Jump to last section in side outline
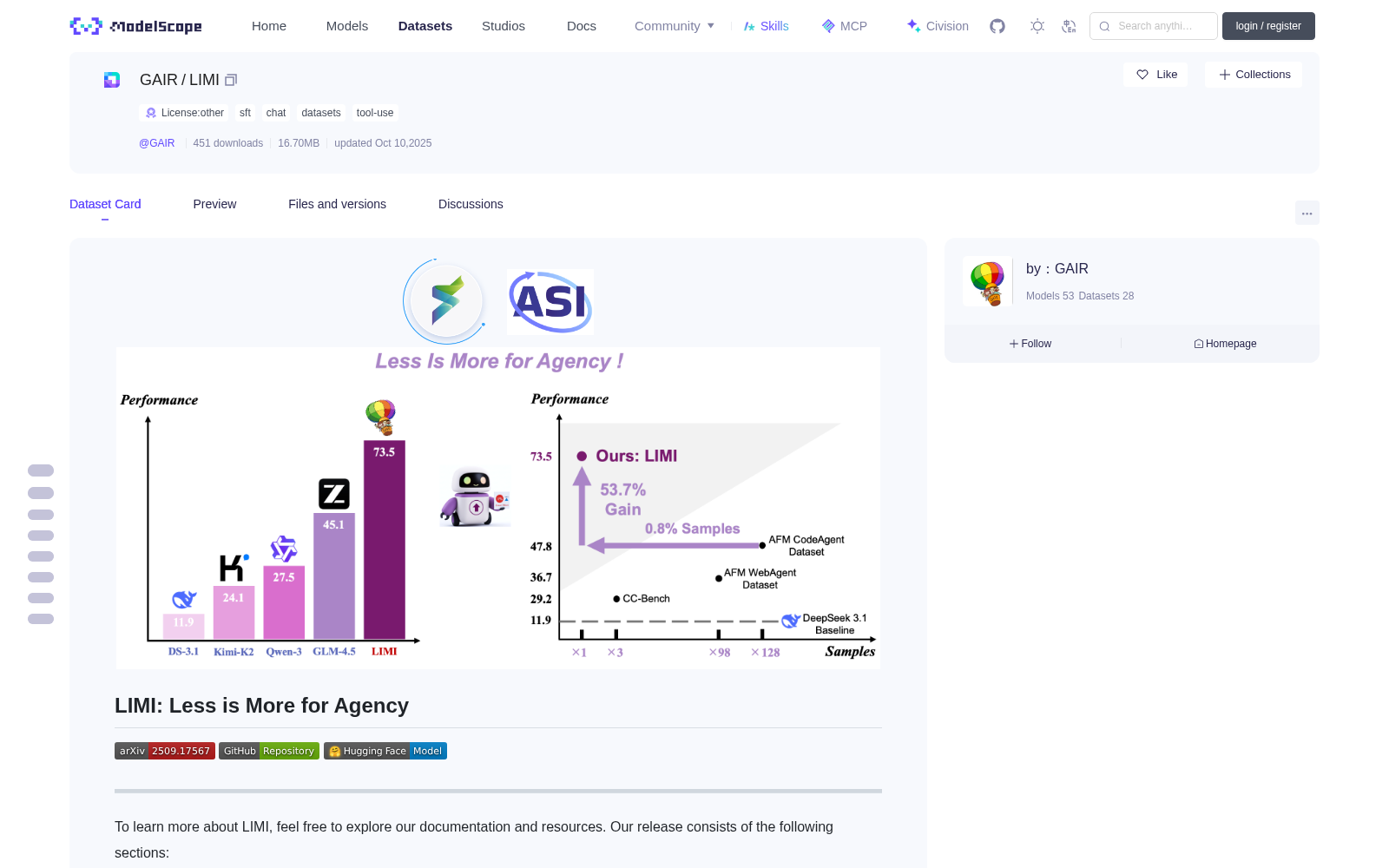 tap(41, 619)
